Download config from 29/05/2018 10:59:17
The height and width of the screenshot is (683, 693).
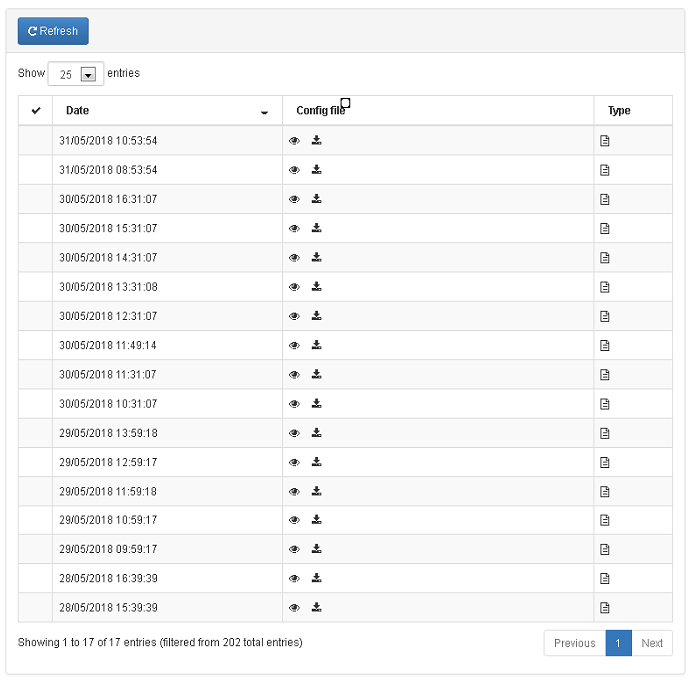point(316,519)
